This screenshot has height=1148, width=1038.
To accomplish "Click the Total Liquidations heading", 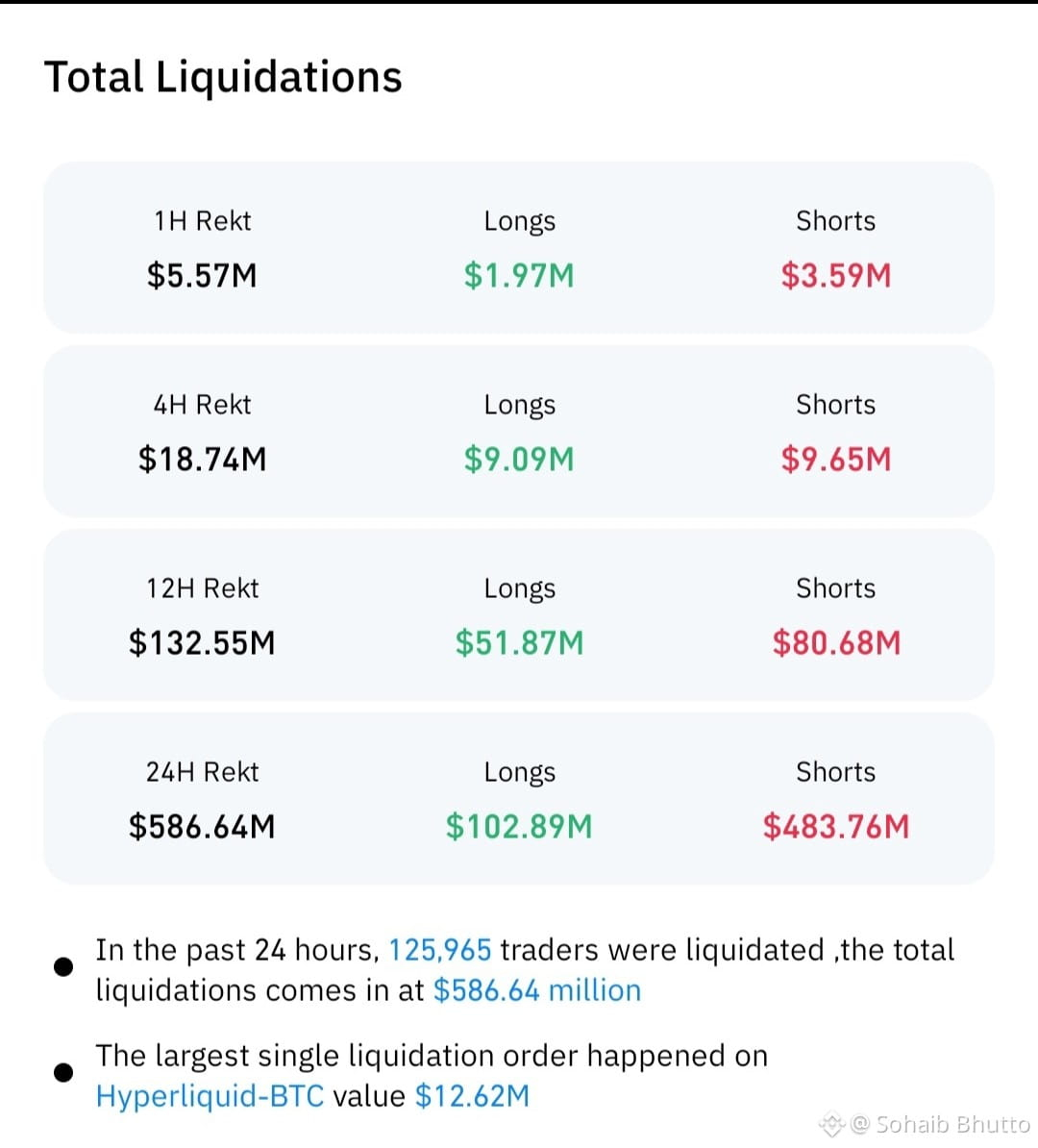I will 223,76.
